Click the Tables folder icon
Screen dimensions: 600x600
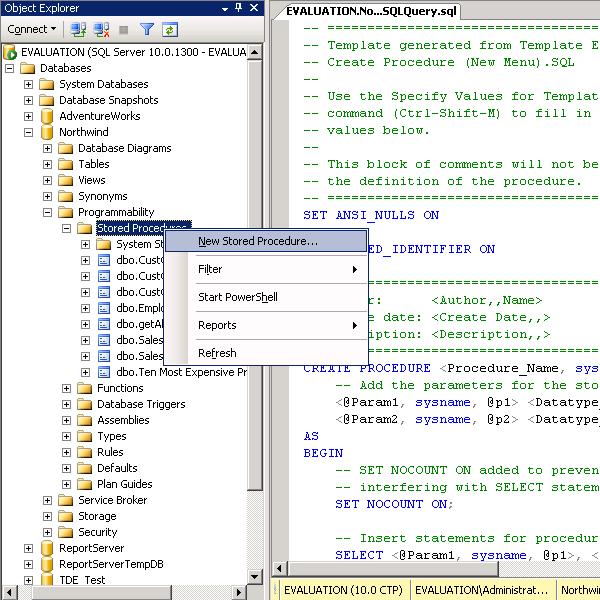[65, 165]
